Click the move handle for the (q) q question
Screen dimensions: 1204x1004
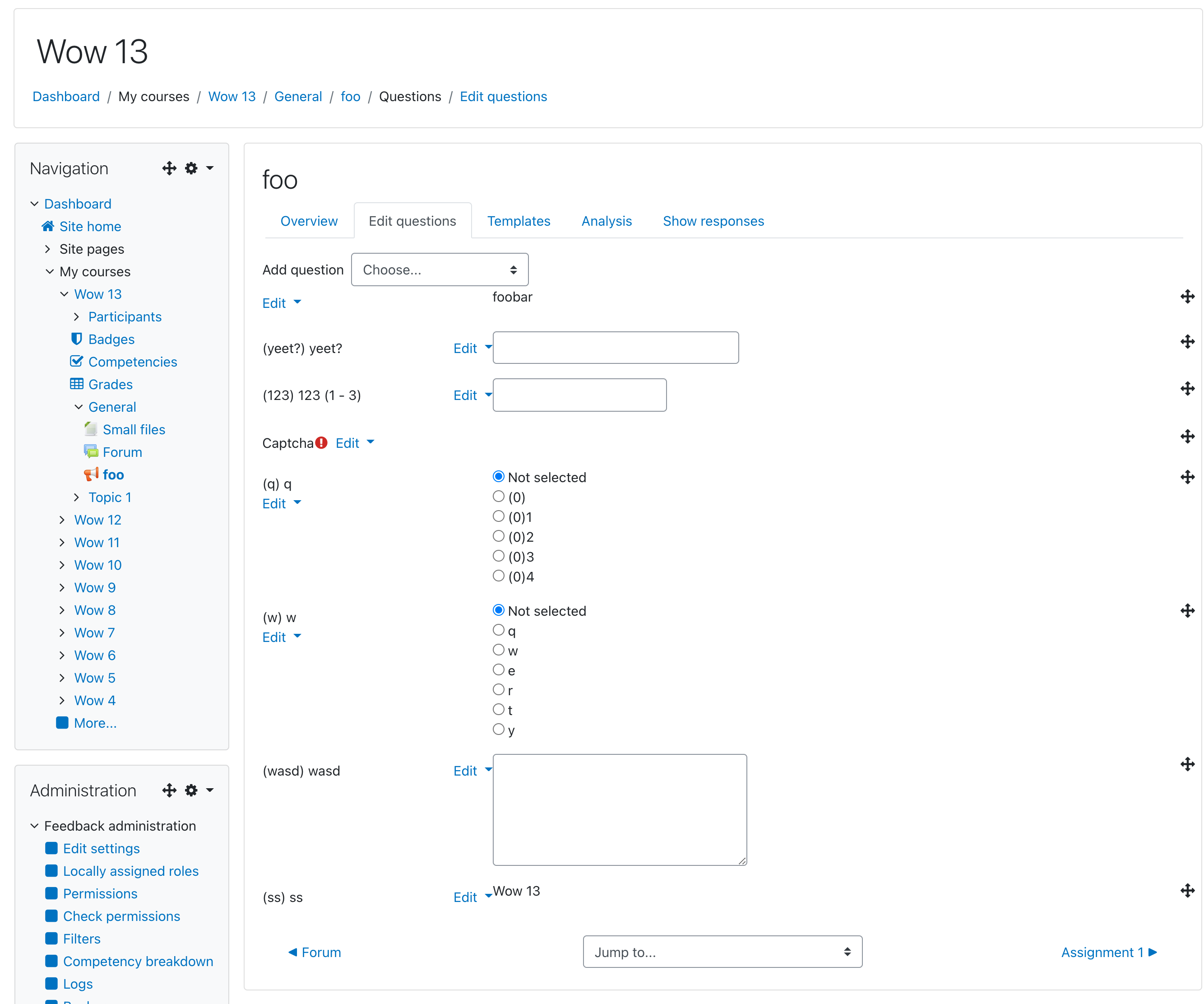(x=1187, y=477)
